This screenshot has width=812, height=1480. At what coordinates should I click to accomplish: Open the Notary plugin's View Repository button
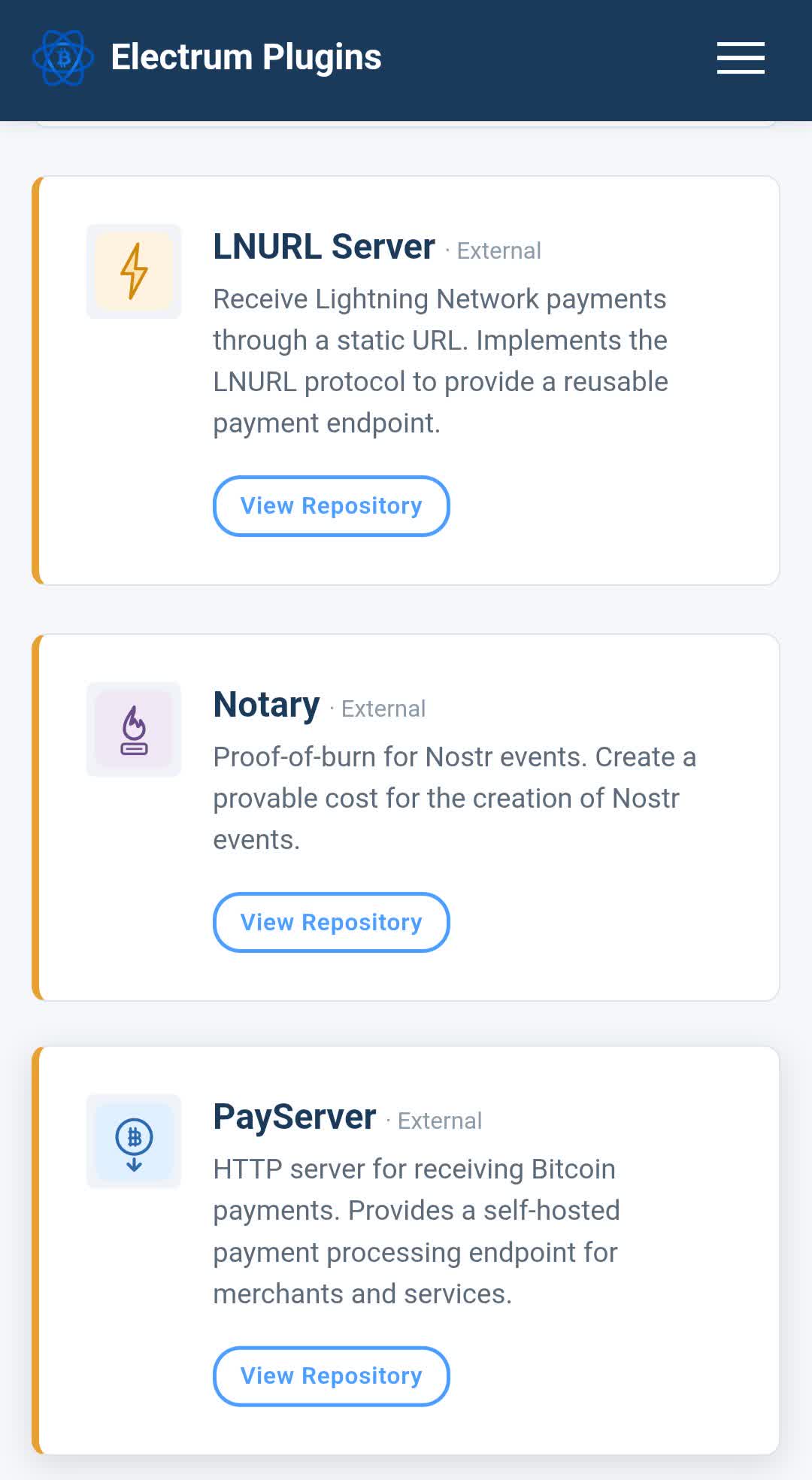point(331,922)
